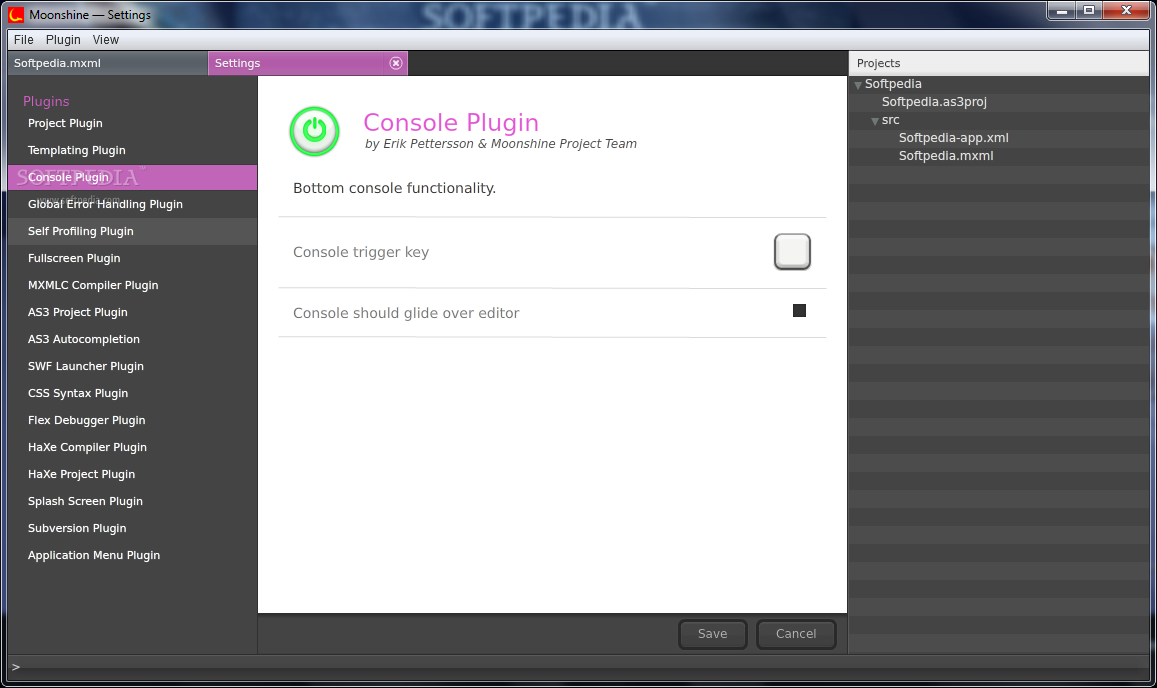Toggle the green Console Plugin power icon
This screenshot has width=1157, height=688.
[314, 131]
